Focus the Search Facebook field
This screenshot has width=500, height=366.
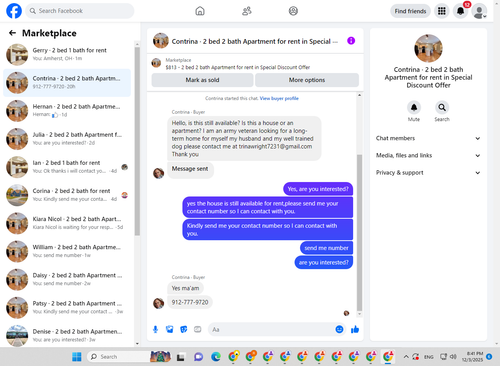coord(80,11)
